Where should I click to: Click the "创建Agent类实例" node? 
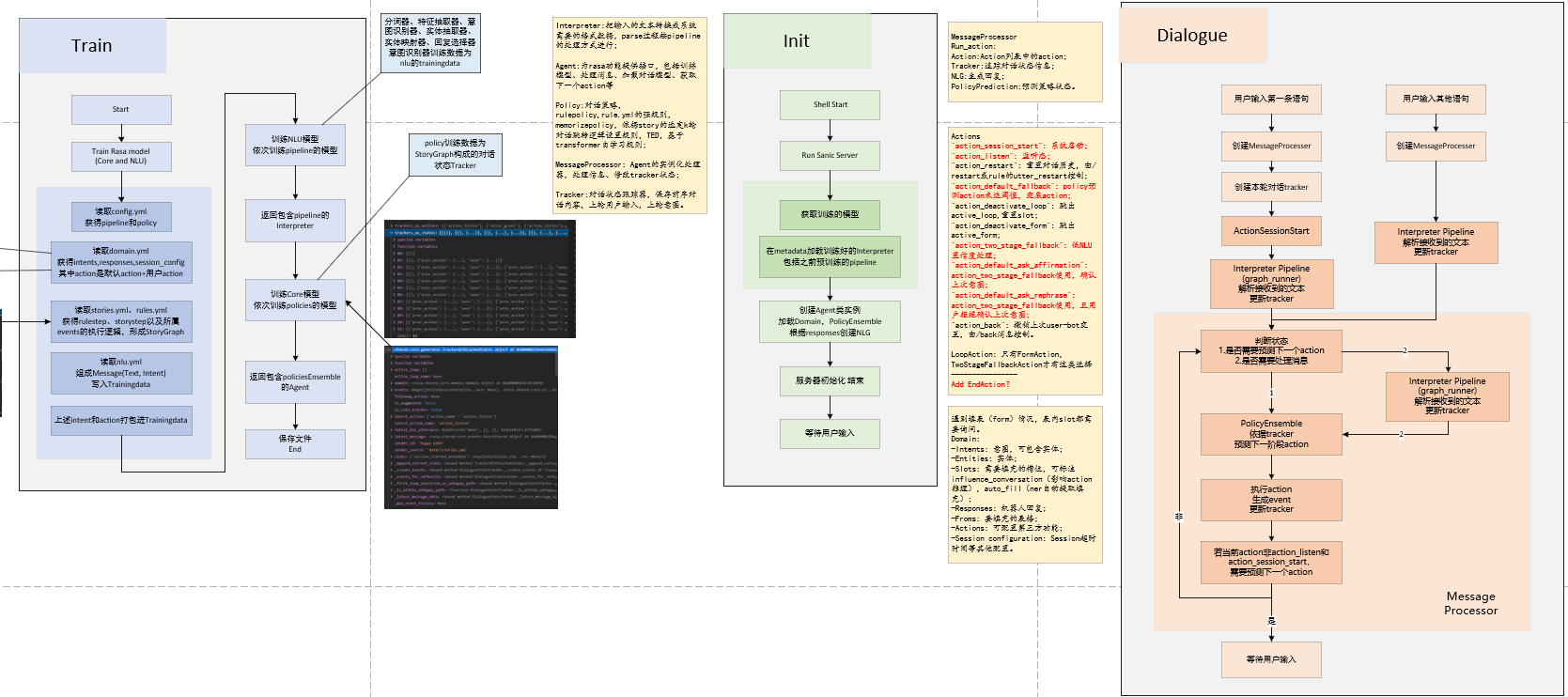tap(831, 321)
